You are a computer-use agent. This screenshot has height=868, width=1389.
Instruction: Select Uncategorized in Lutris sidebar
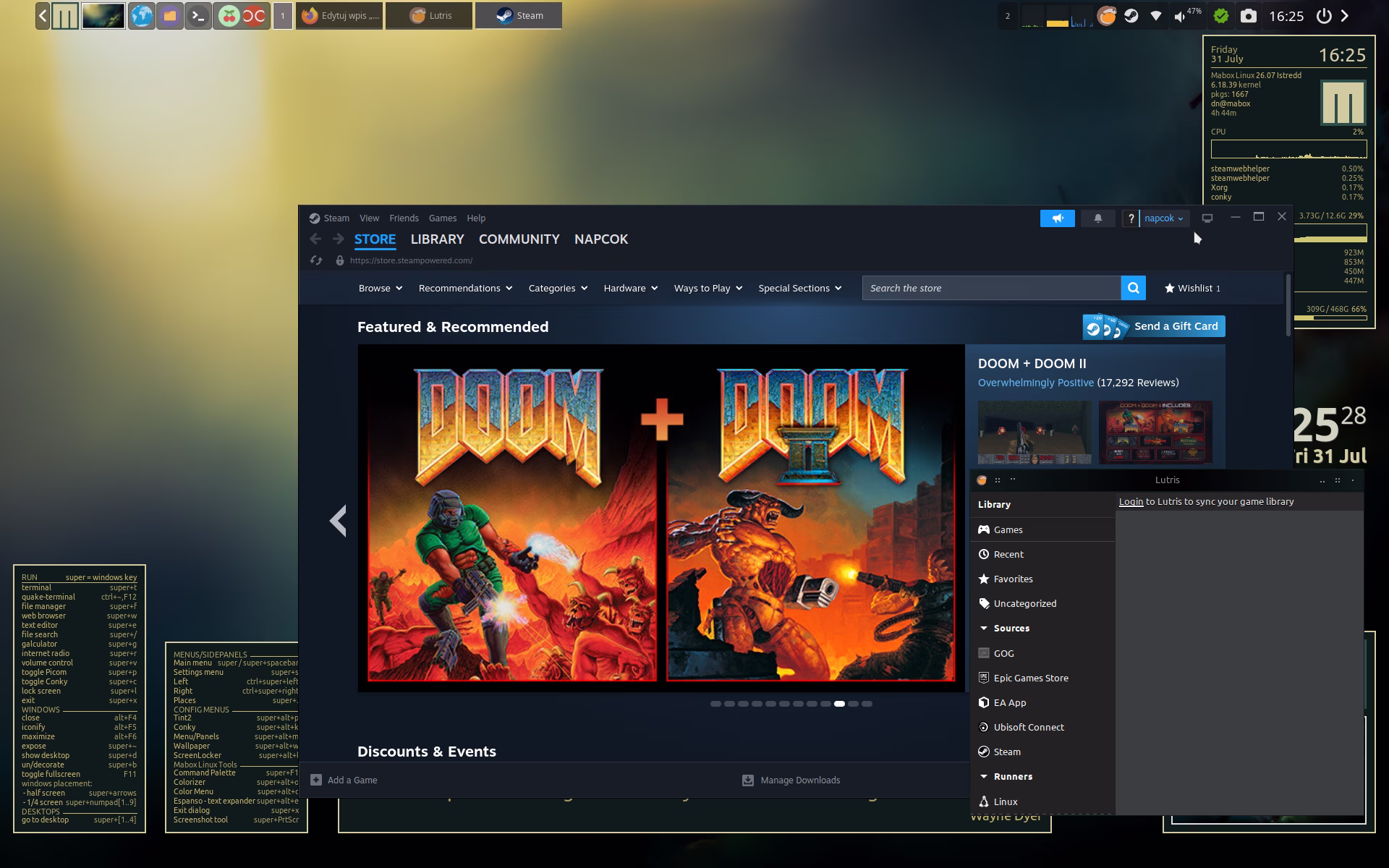pos(1042,604)
